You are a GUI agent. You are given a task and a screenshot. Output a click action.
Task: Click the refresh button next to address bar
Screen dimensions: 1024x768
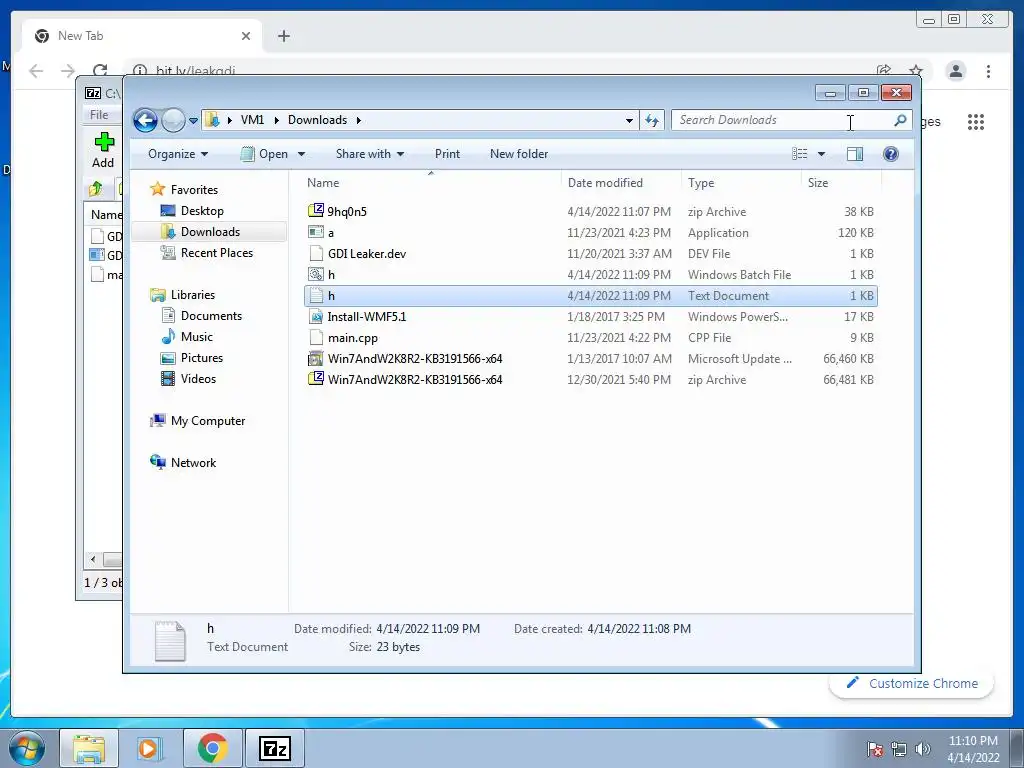(652, 120)
